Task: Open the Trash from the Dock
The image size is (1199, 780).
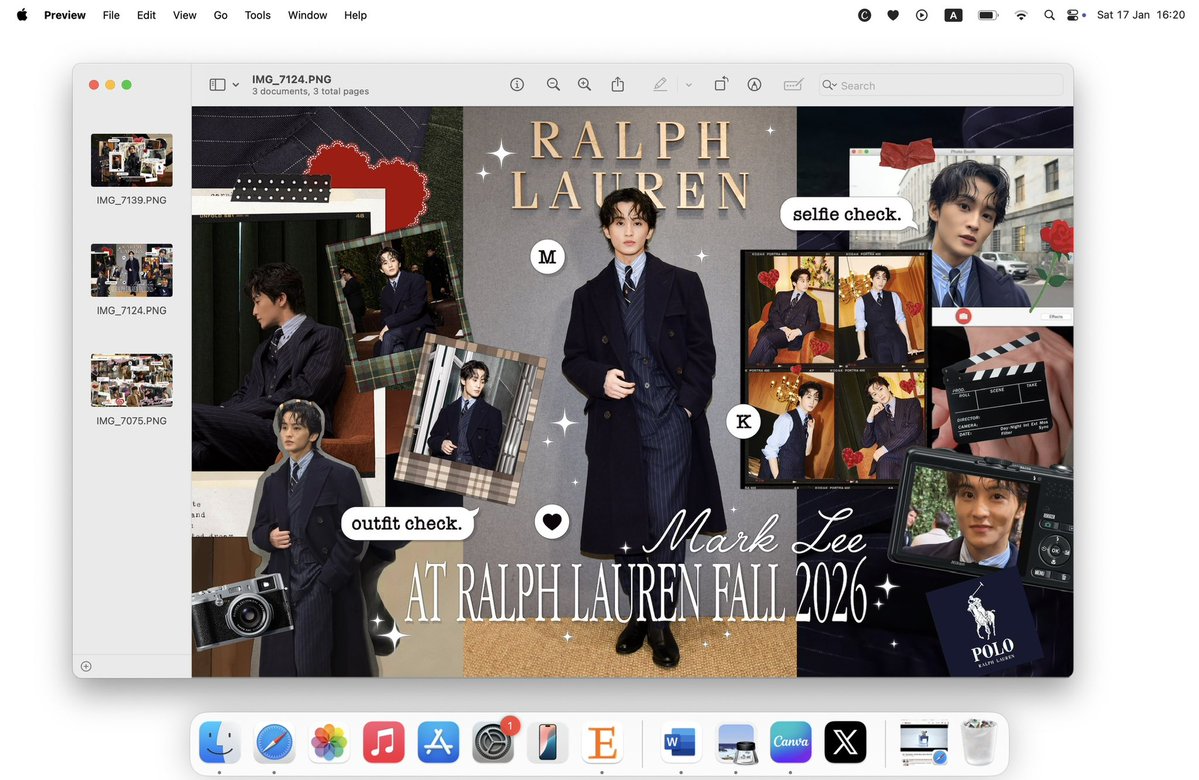Action: (979, 742)
